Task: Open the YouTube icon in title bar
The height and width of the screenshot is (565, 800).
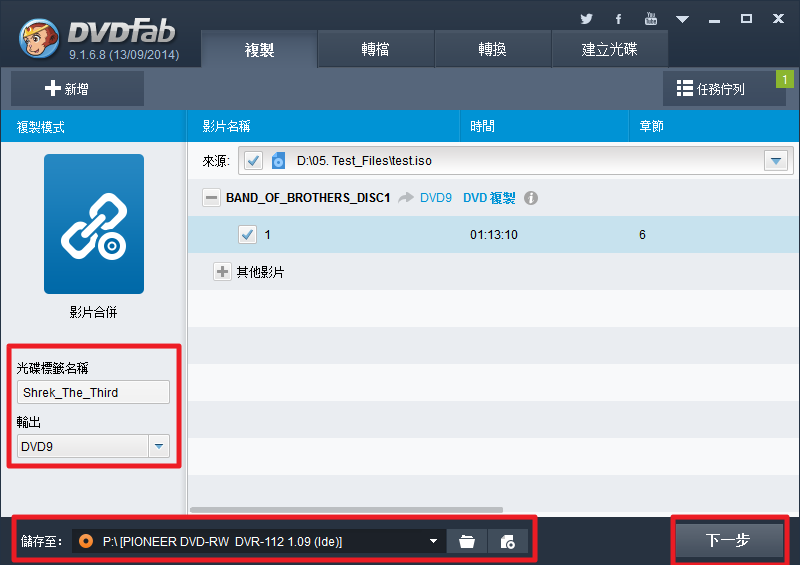Action: 651,19
